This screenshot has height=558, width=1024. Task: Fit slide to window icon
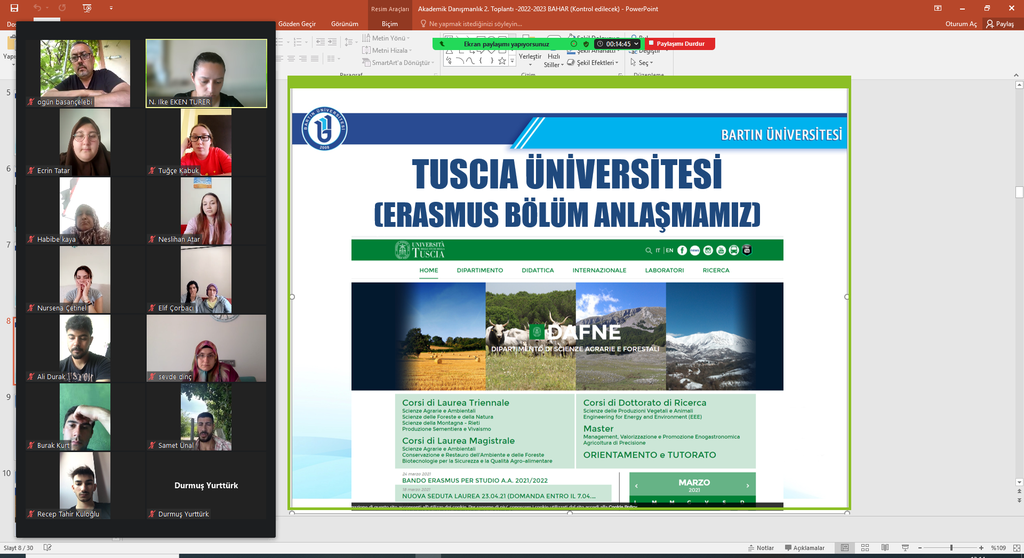(x=1016, y=548)
